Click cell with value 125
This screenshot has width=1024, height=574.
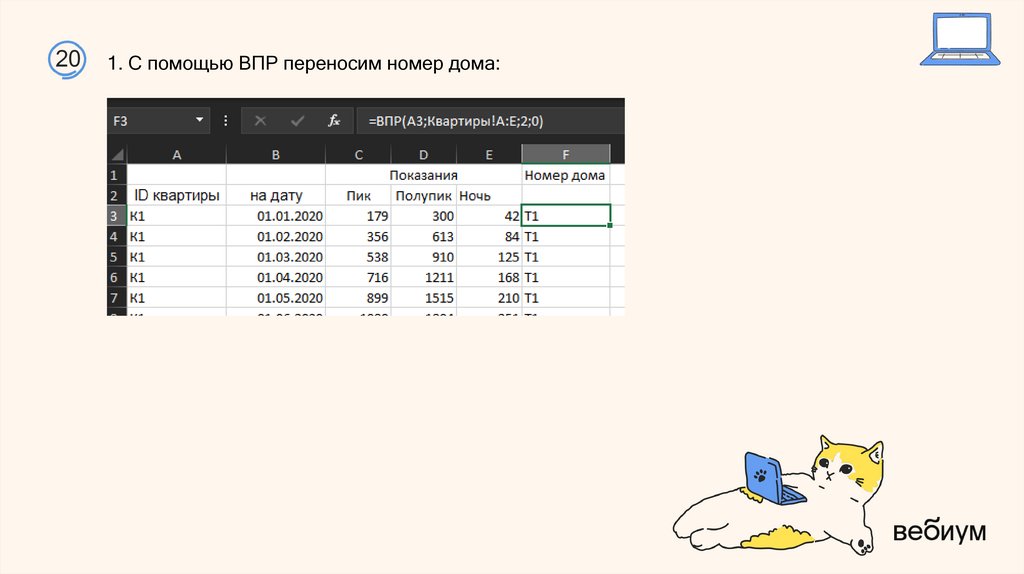point(489,257)
